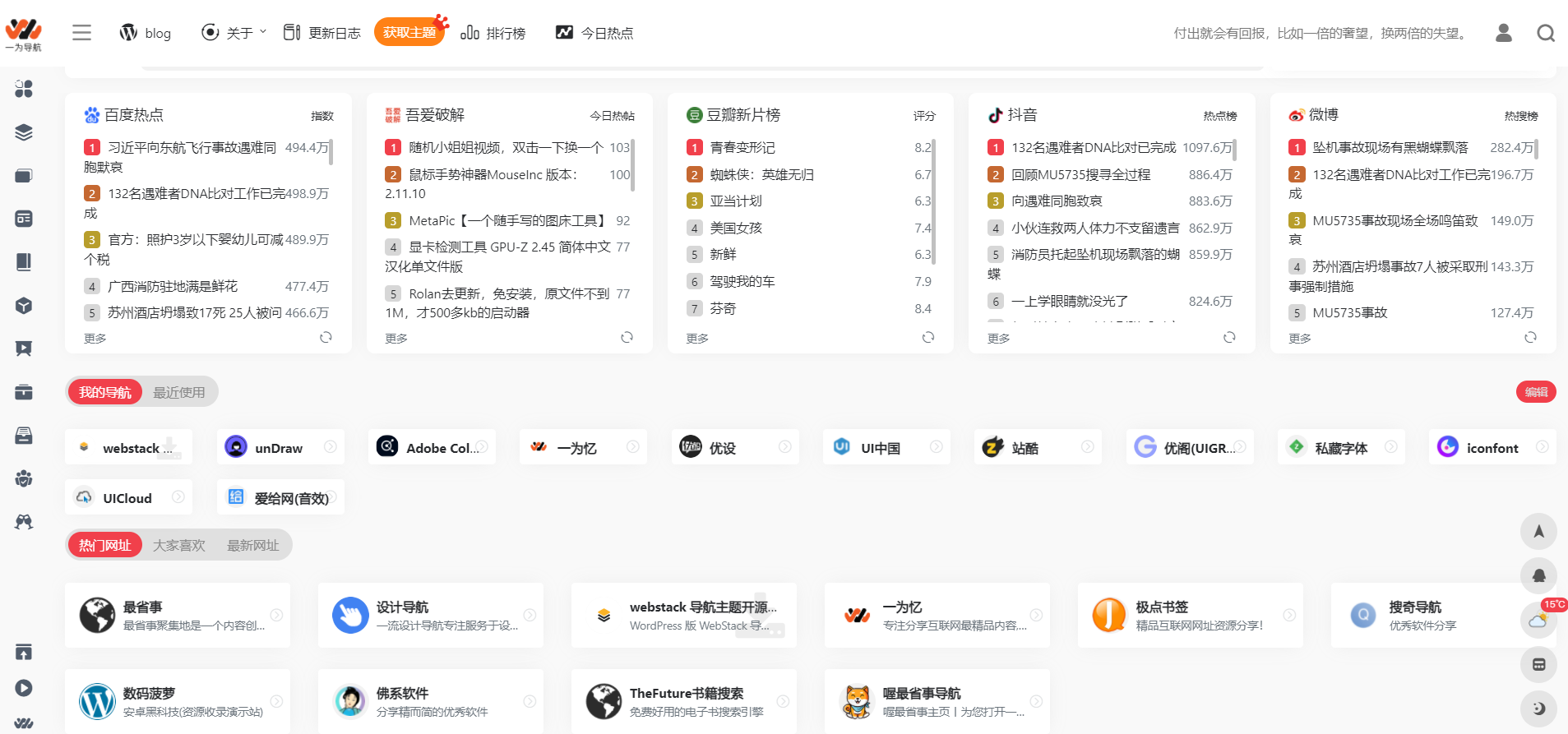Click the paw icon in left sidebar
Viewport: 1568px width, 734px height.
click(24, 478)
